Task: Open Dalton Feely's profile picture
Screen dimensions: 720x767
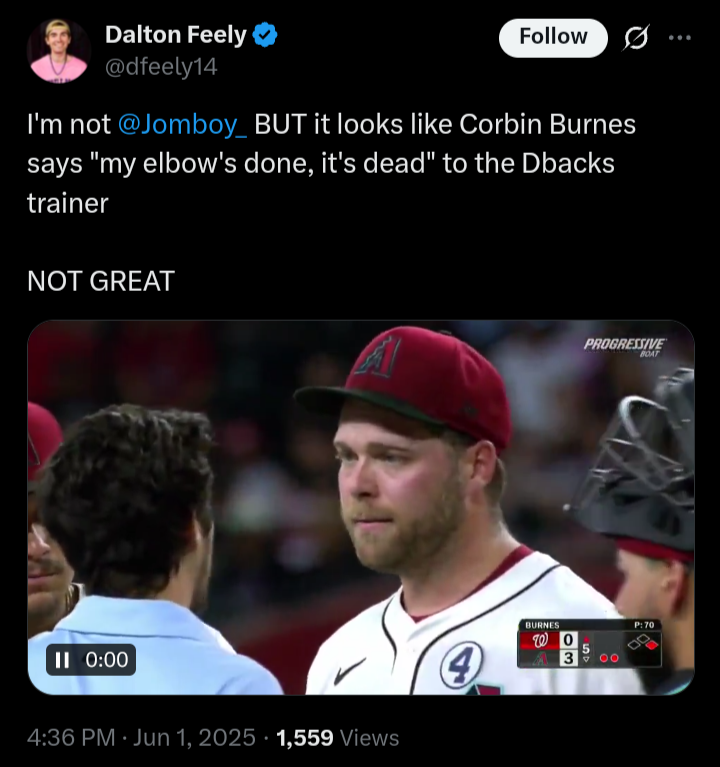Action: [x=58, y=50]
